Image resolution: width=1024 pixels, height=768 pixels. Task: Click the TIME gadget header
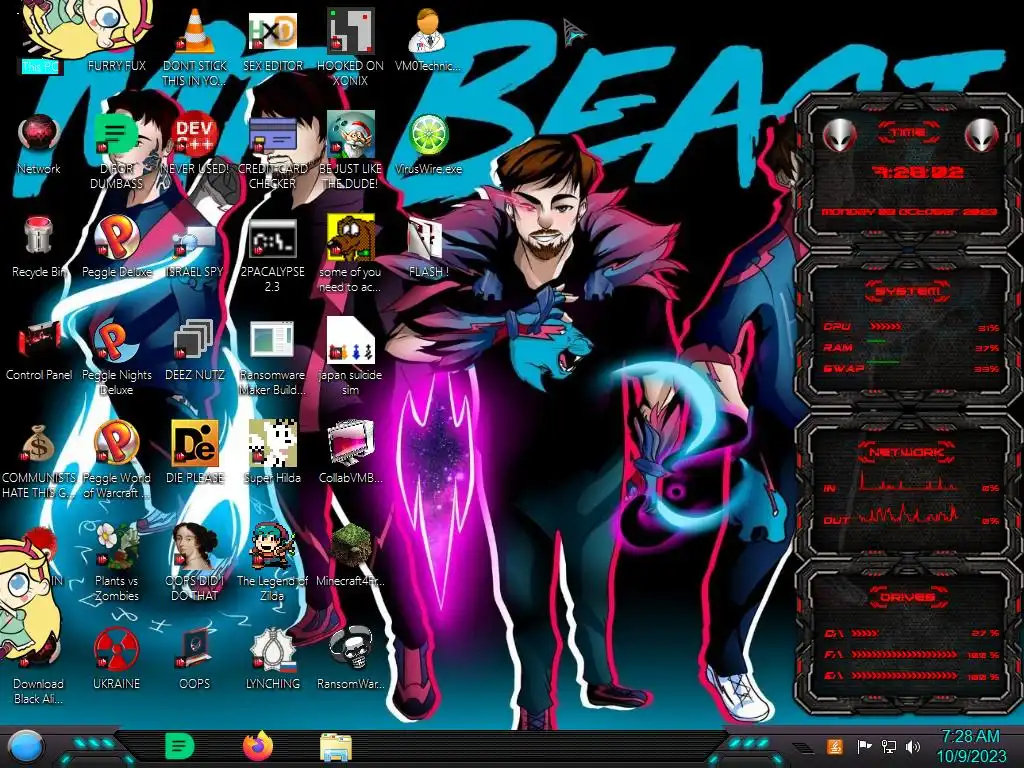pos(908,133)
